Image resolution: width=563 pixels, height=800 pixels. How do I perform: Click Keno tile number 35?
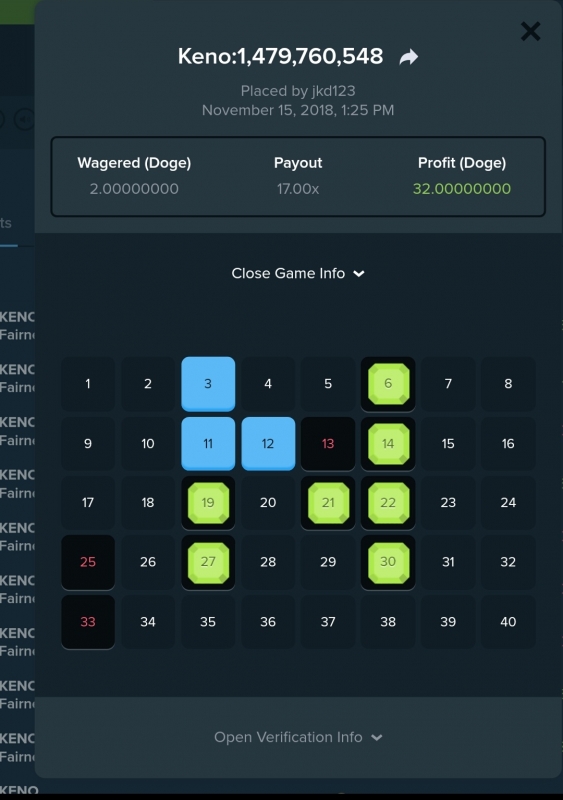coord(208,622)
